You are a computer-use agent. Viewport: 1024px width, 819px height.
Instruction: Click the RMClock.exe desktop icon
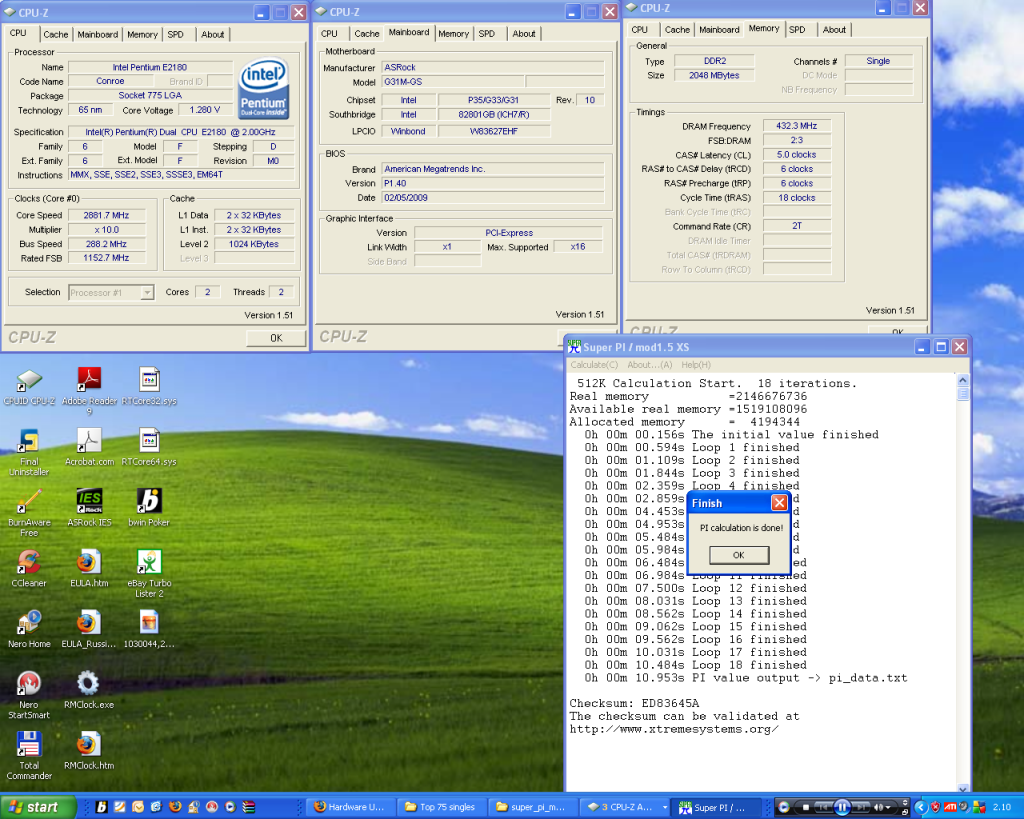pyautogui.click(x=89, y=684)
